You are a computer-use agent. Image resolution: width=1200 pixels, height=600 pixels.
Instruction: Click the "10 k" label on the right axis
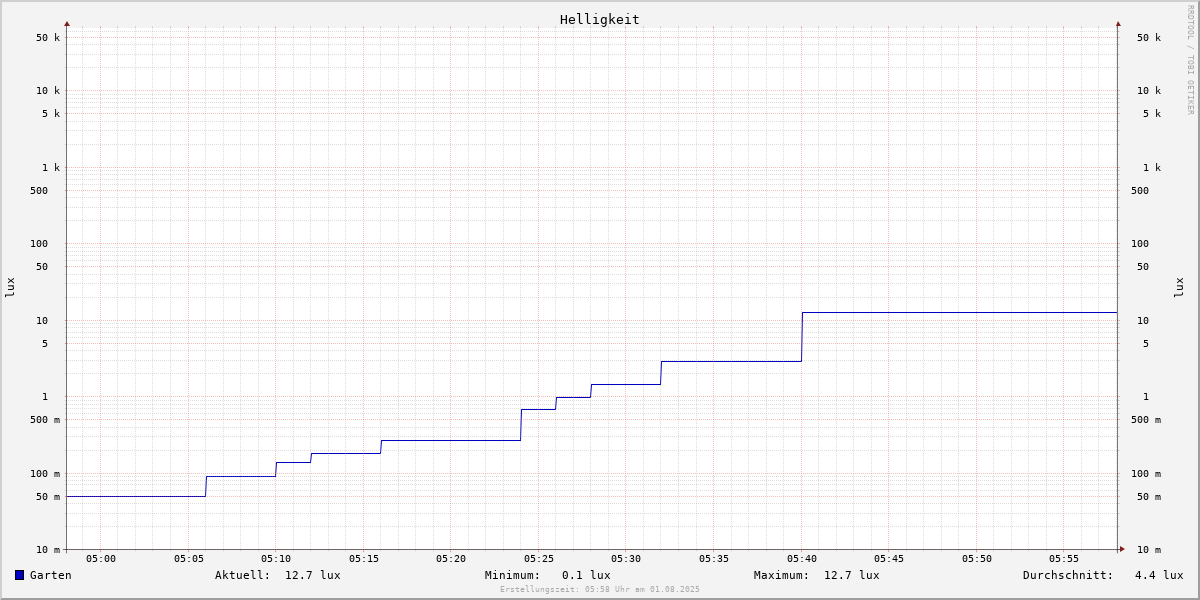click(x=1149, y=91)
